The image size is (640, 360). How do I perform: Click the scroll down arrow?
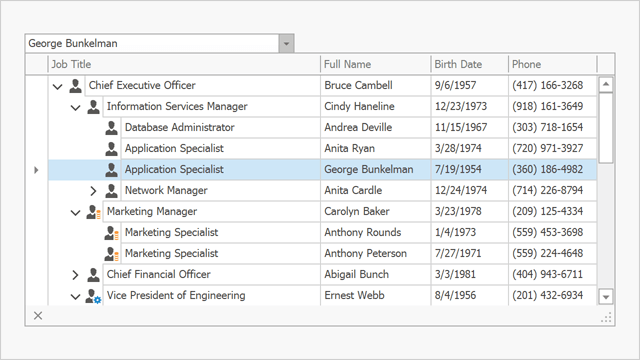pyautogui.click(x=606, y=297)
